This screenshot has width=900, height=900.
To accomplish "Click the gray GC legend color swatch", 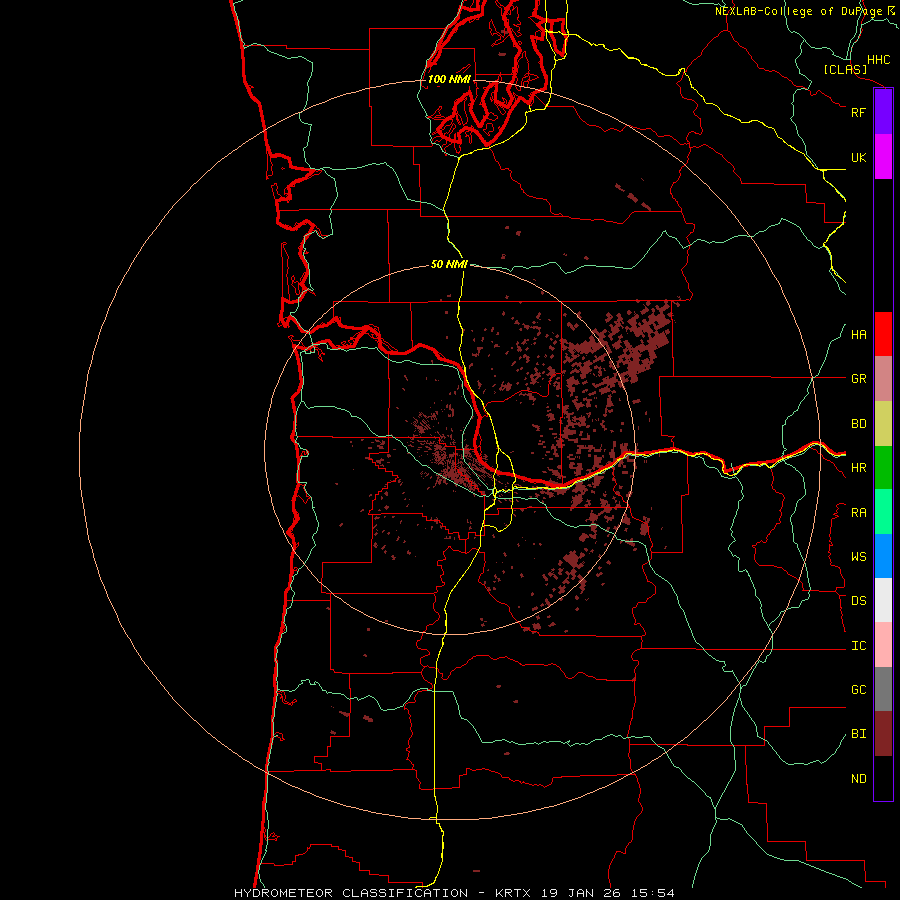I will pyautogui.click(x=883, y=689).
